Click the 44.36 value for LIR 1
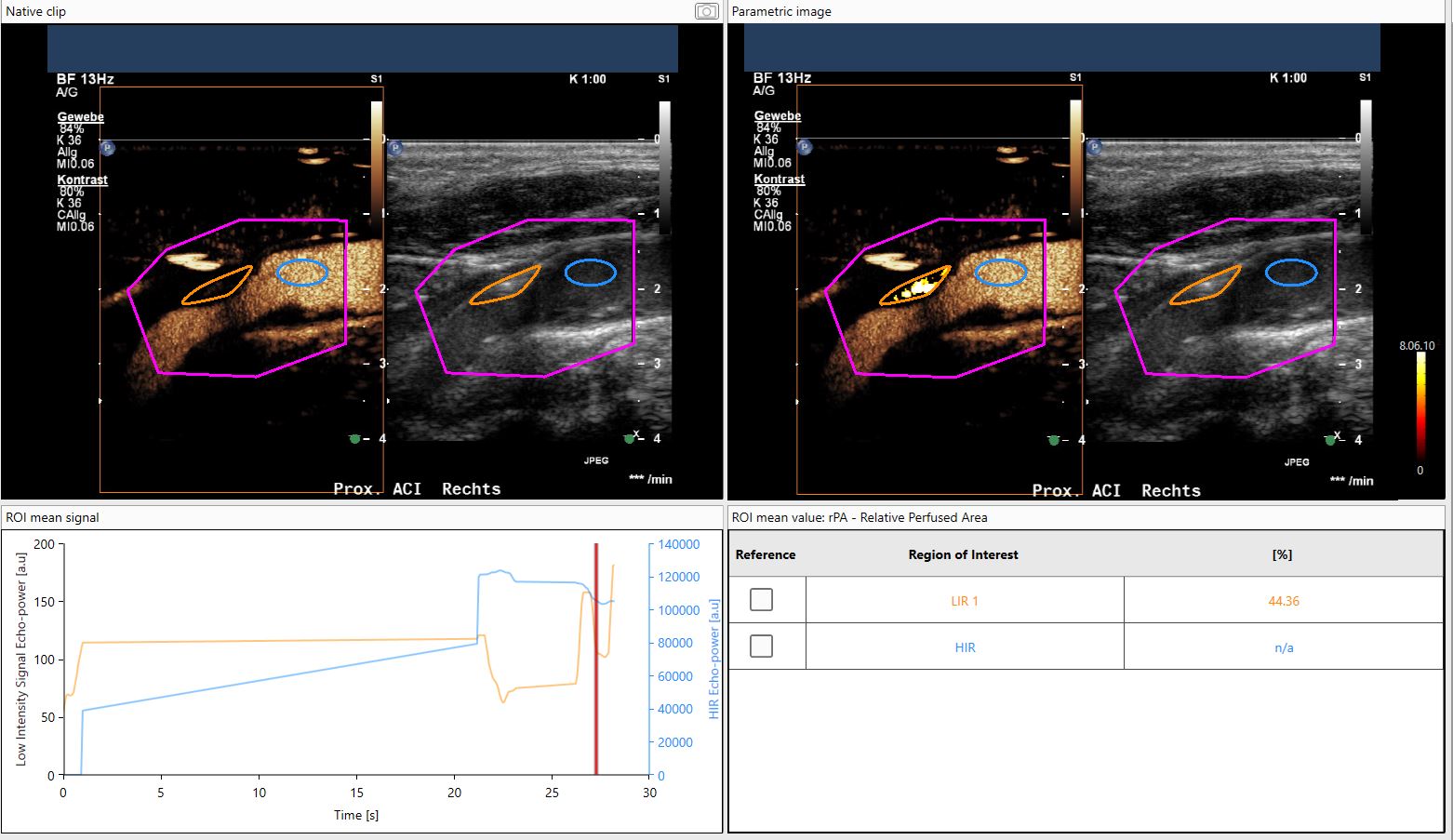The image size is (1453, 840). click(1283, 601)
